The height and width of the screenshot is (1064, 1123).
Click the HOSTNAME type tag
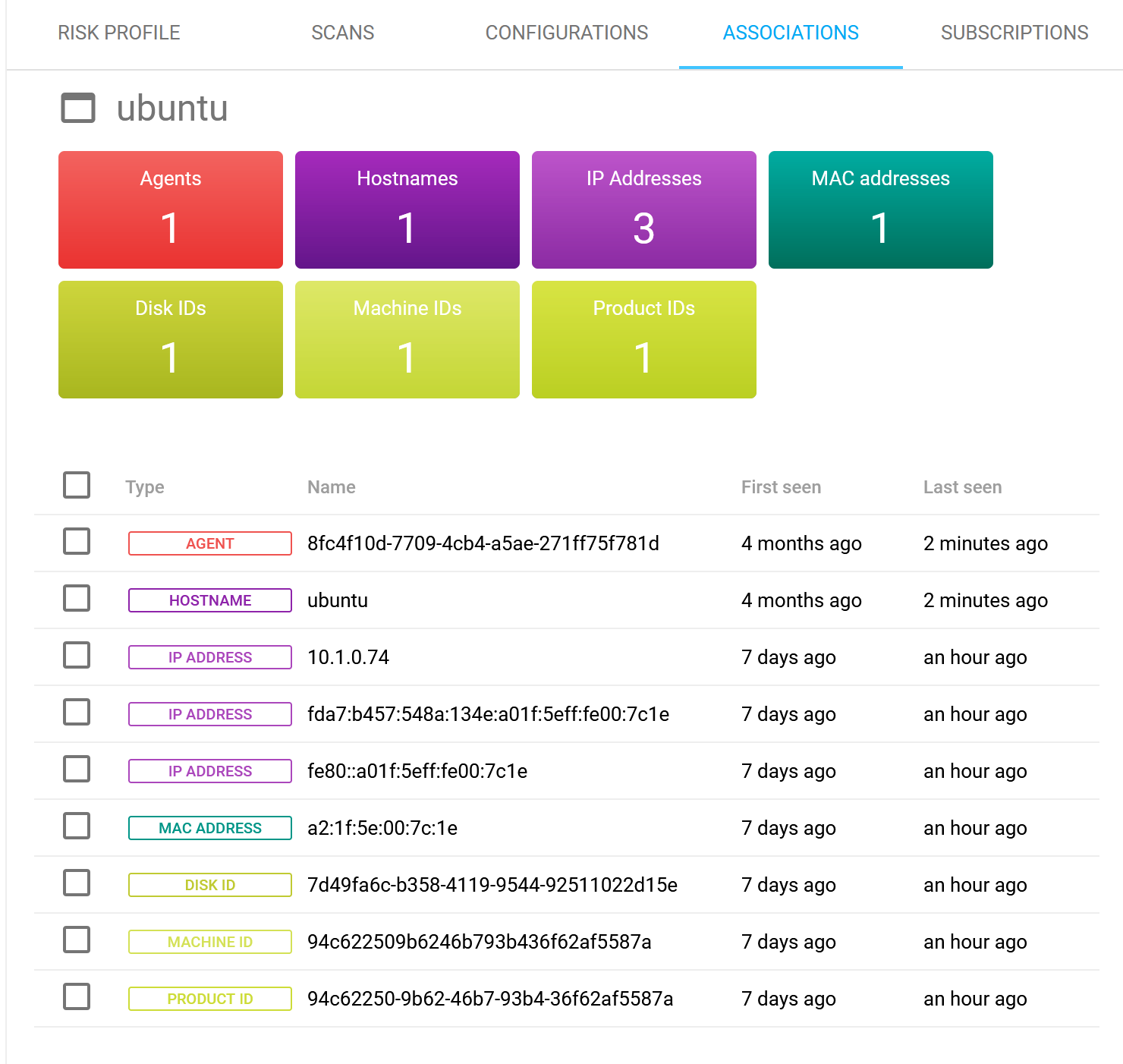[x=210, y=600]
